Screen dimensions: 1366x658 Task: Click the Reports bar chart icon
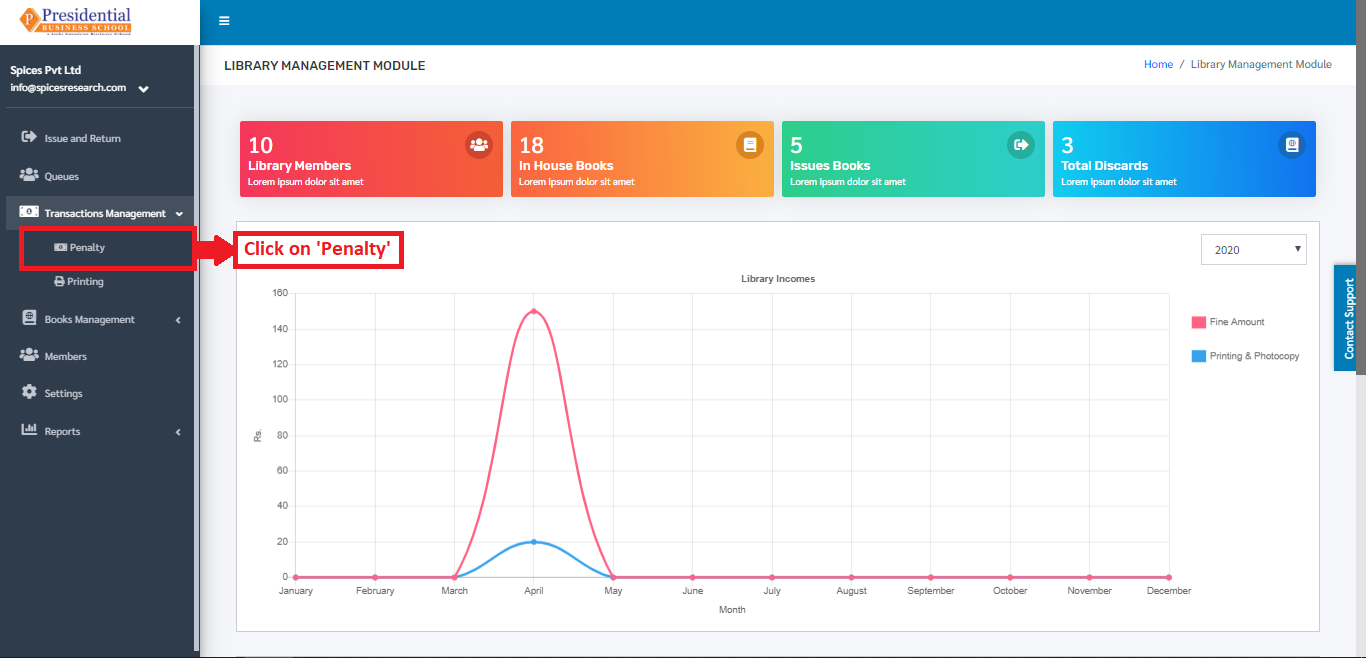click(29, 430)
